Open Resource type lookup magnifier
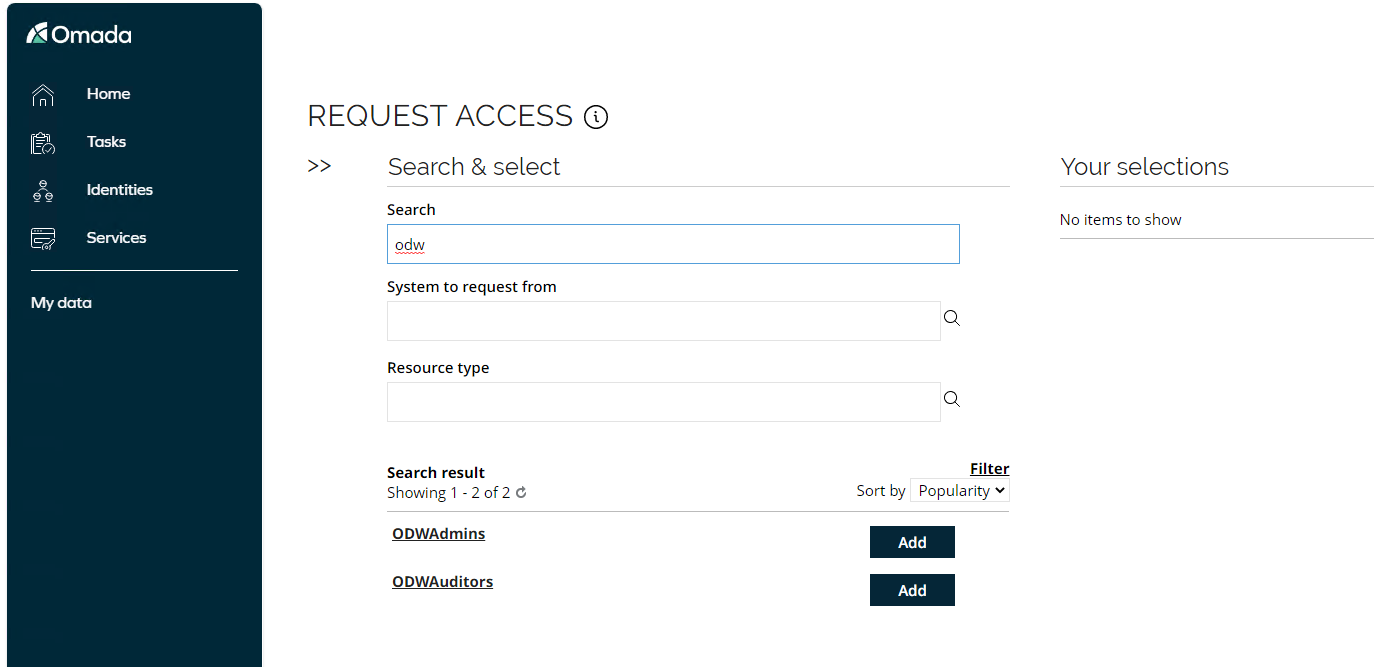Viewport: 1374px width, 667px height. pyautogui.click(x=952, y=399)
